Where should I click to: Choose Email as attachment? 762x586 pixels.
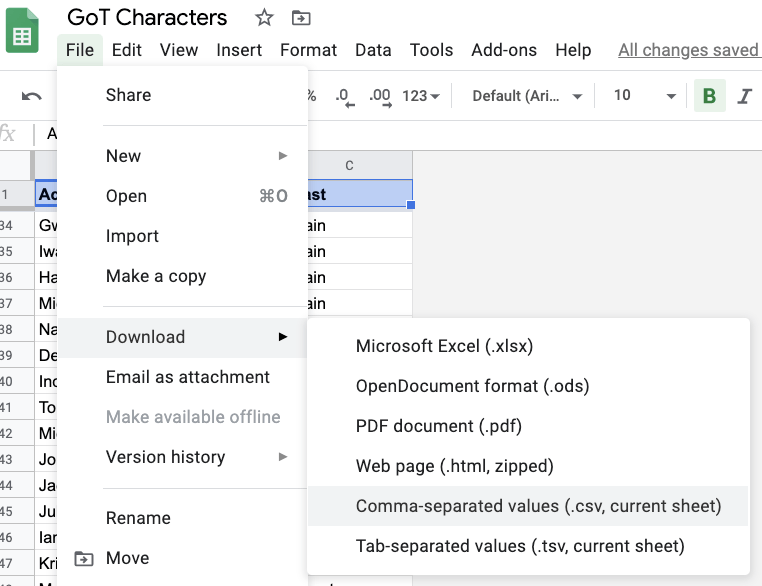coord(182,377)
